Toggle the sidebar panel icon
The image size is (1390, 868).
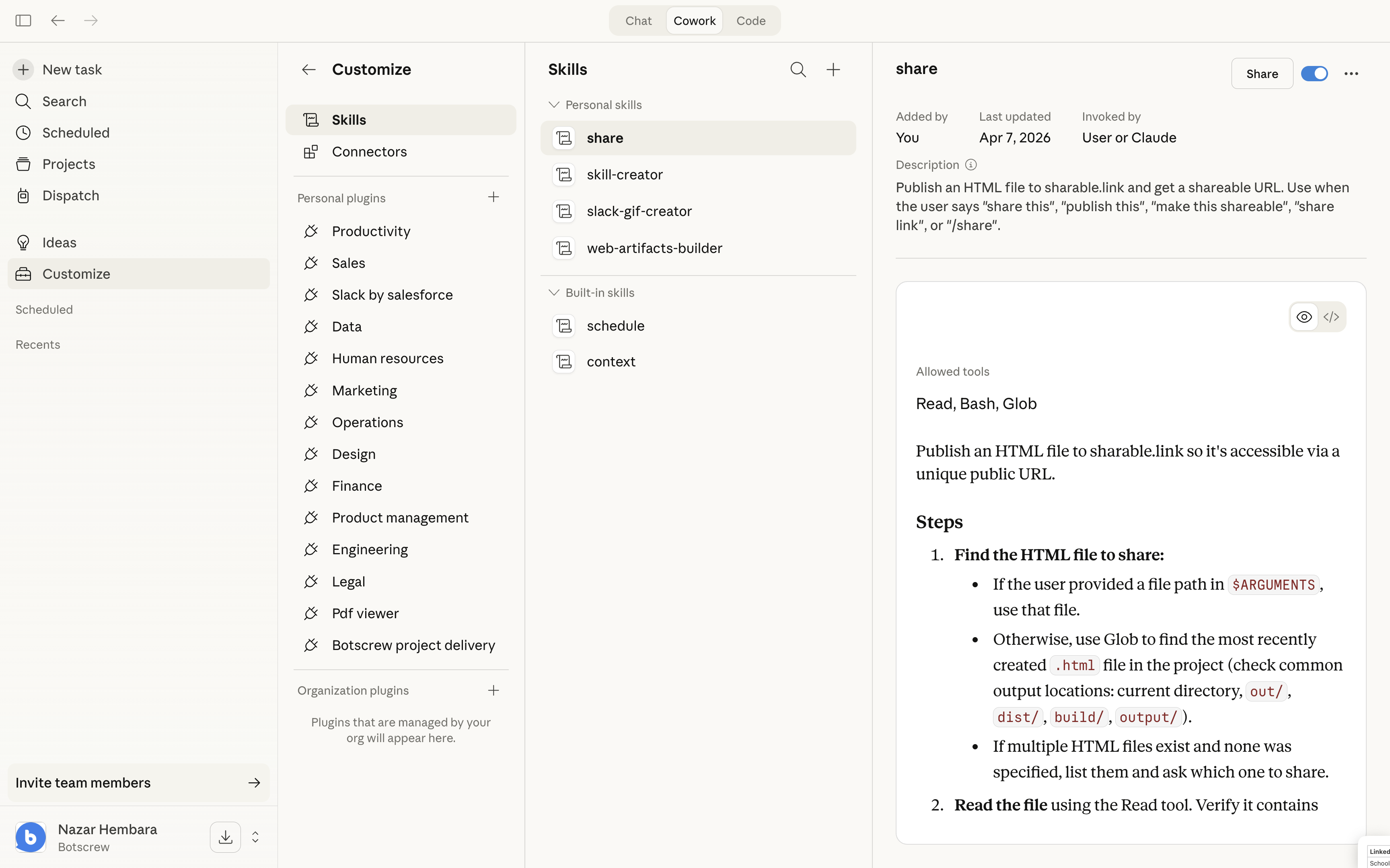[x=23, y=21]
